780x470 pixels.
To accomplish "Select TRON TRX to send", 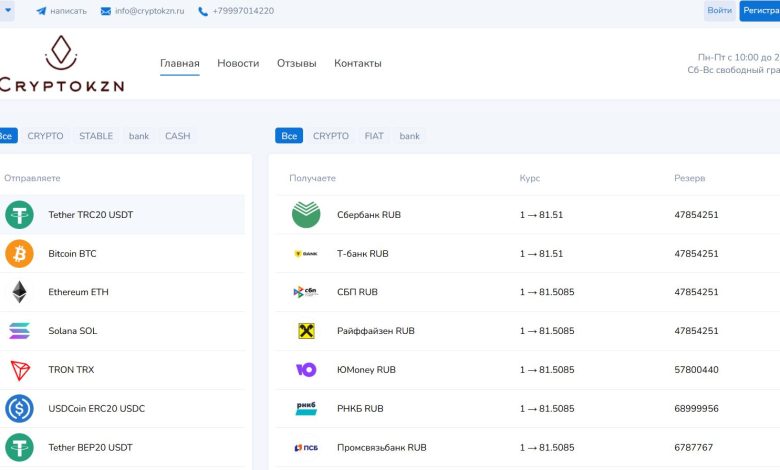I will tap(122, 370).
